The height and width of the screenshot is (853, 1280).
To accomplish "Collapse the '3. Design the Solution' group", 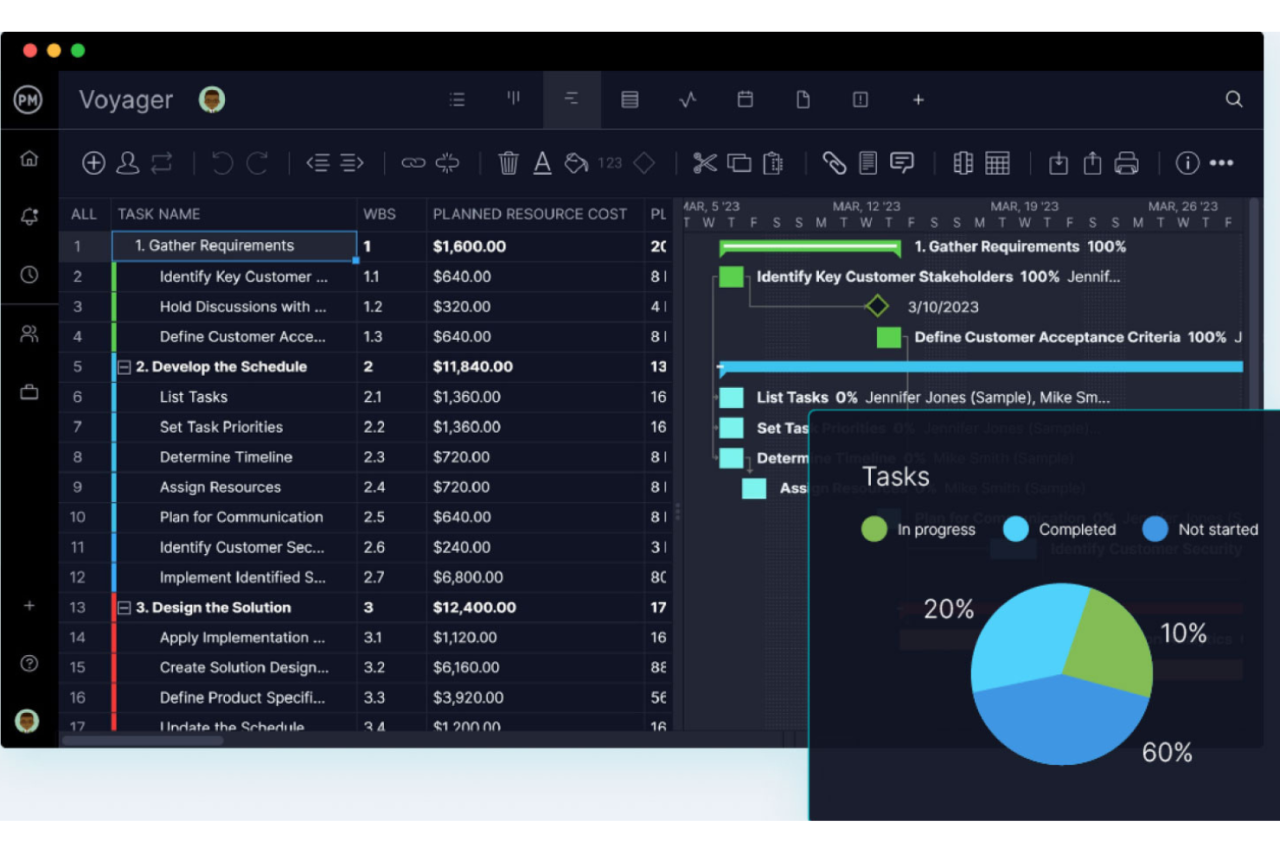I will point(125,607).
